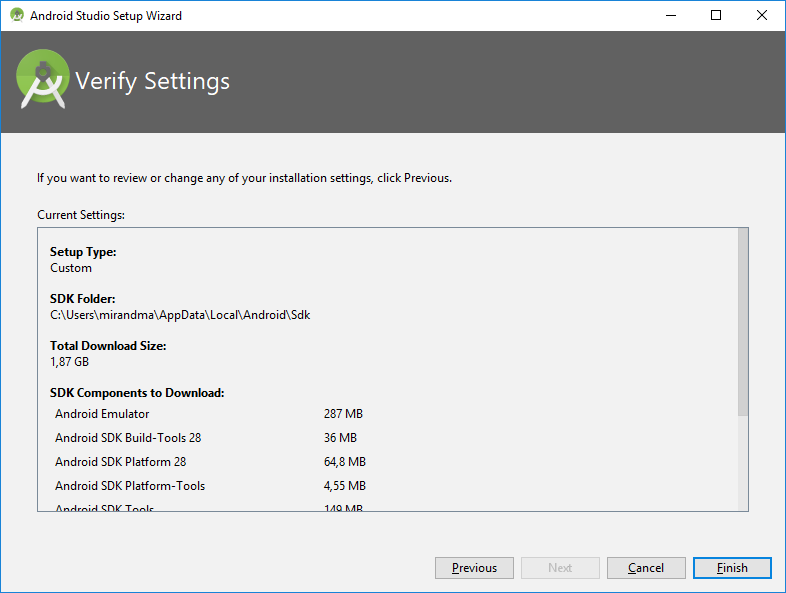Cancel the setup wizard
Viewport: 786px width, 593px height.
point(646,568)
